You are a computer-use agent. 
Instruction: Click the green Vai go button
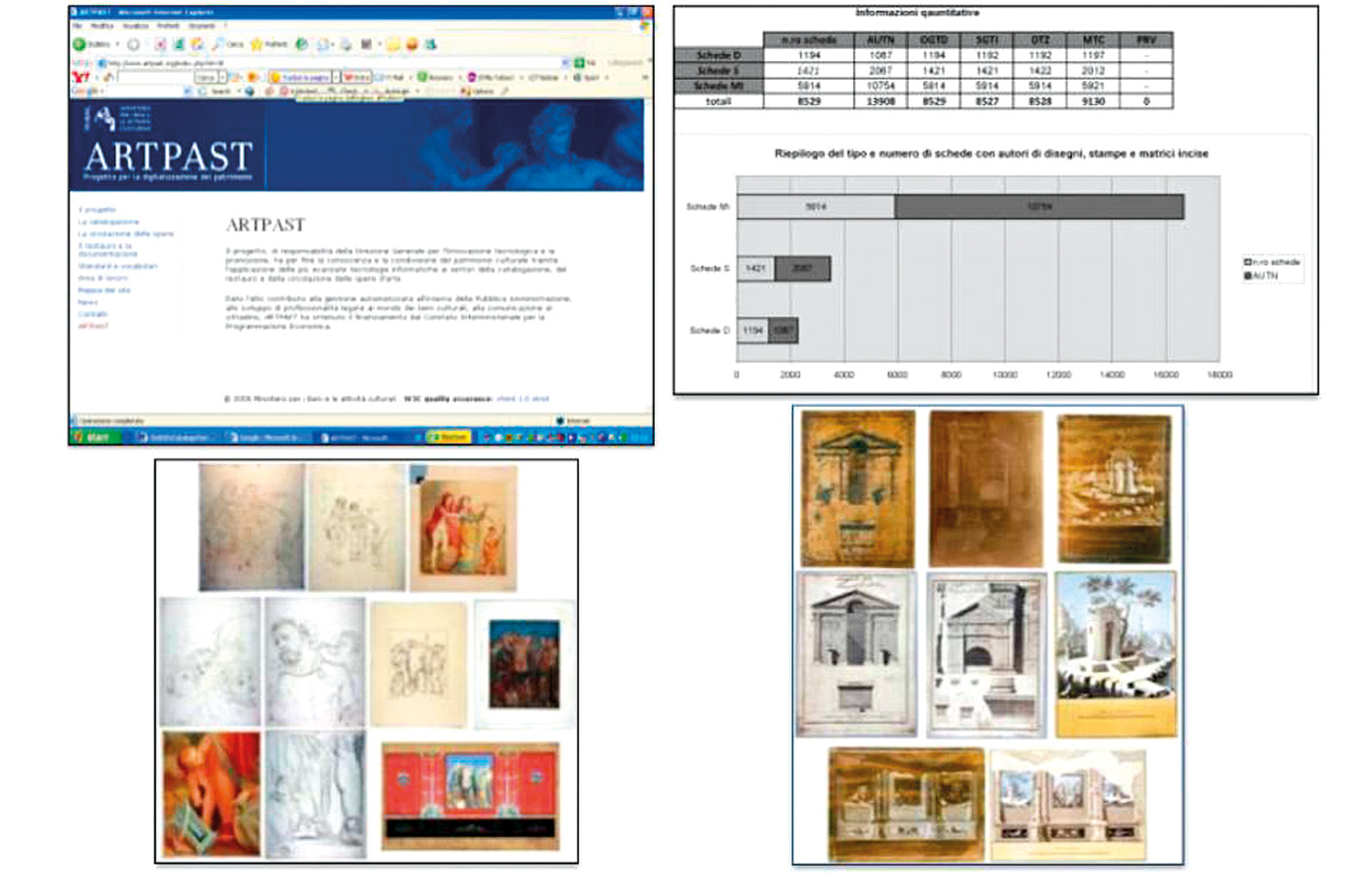pyautogui.click(x=584, y=63)
